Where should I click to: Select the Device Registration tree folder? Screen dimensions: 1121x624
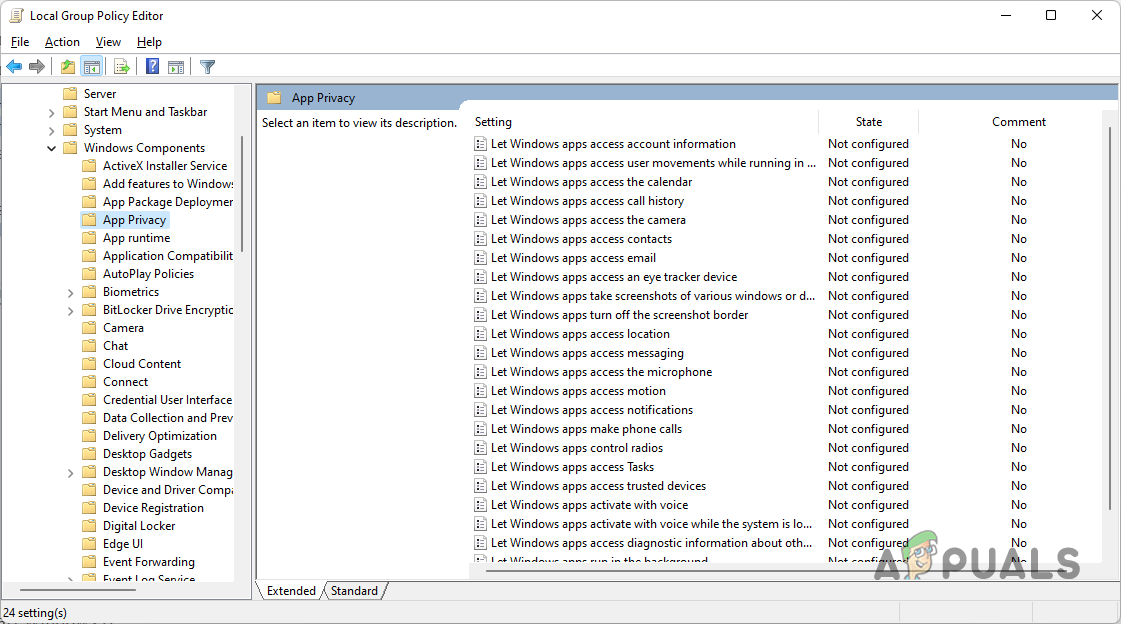pyautogui.click(x=153, y=507)
